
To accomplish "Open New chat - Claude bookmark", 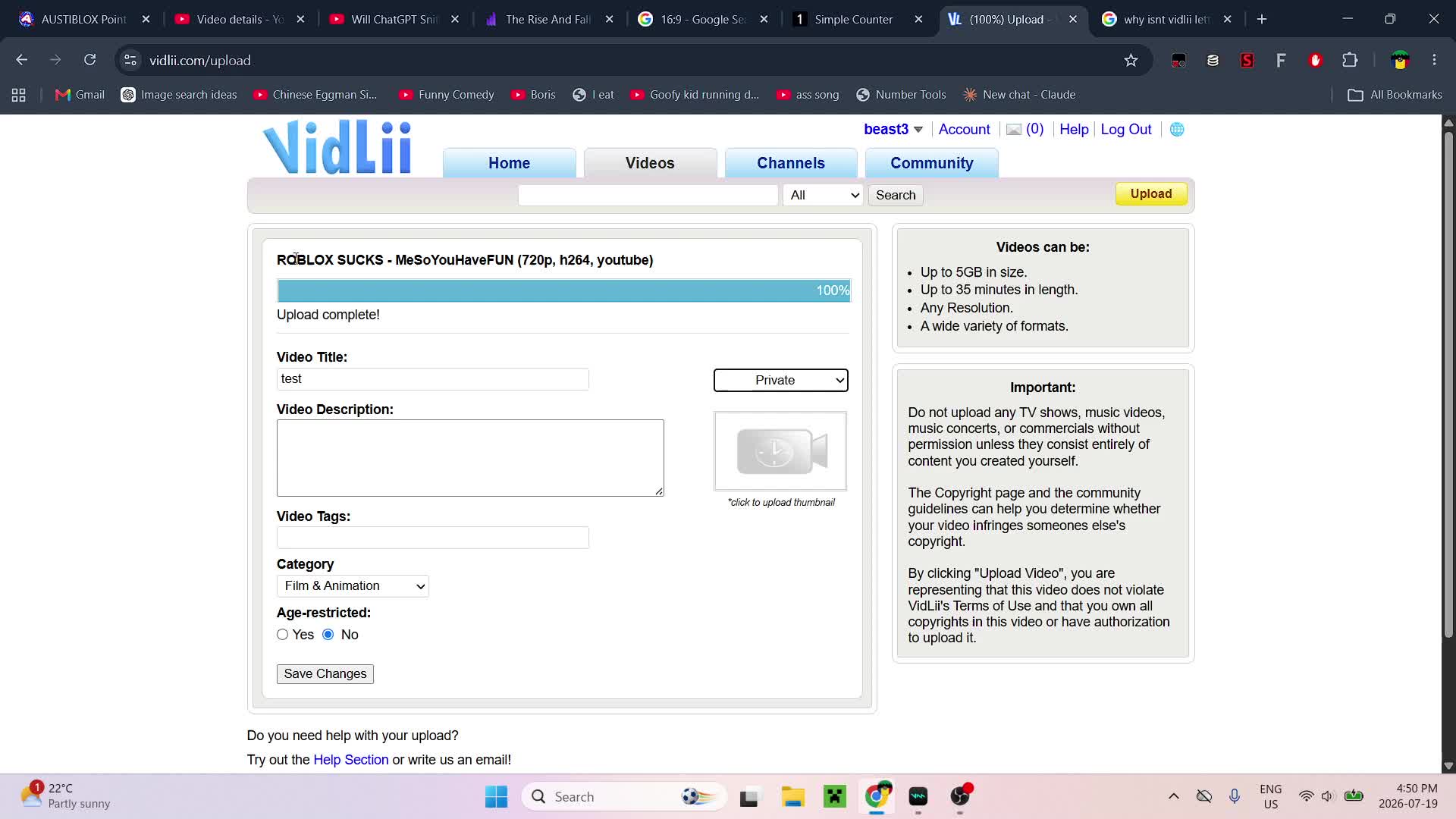I will (1018, 95).
